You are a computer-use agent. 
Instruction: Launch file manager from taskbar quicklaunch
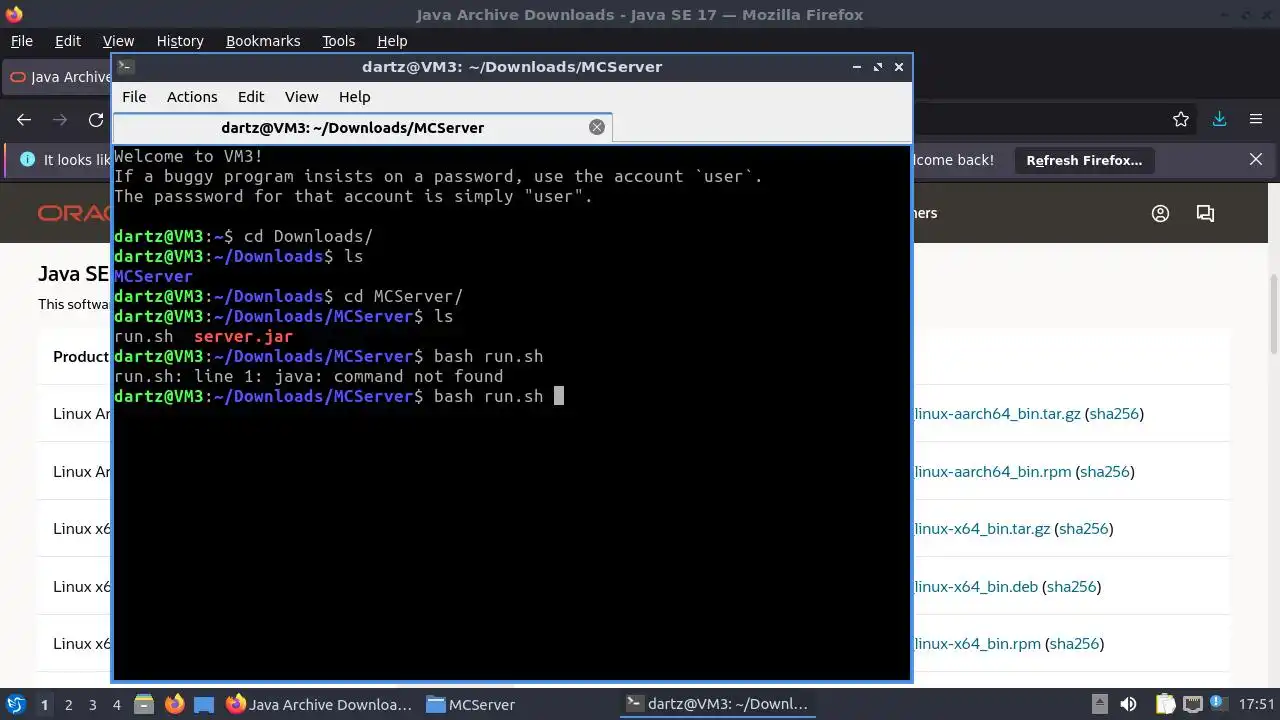pyautogui.click(x=143, y=704)
